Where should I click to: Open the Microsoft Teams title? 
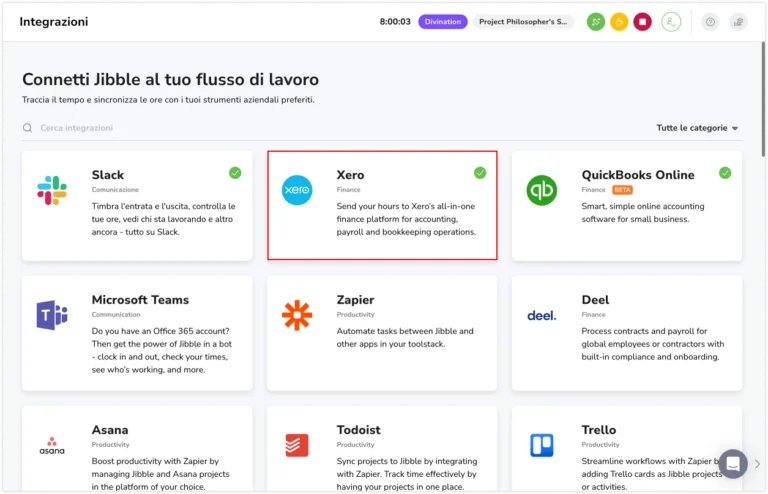click(140, 300)
